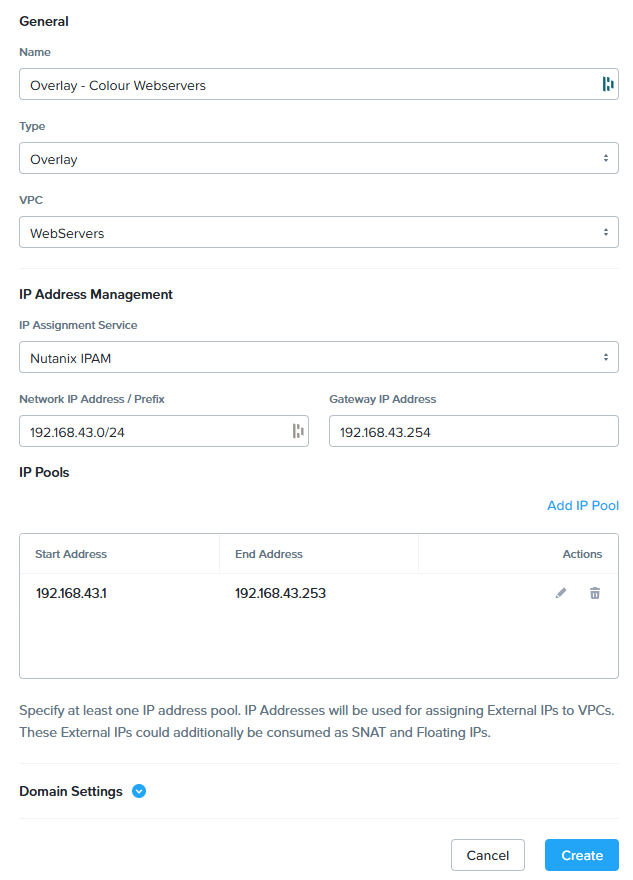Image resolution: width=633 pixels, height=880 pixels.
Task: Select the 192.168.43.1 pool row
Action: click(319, 593)
